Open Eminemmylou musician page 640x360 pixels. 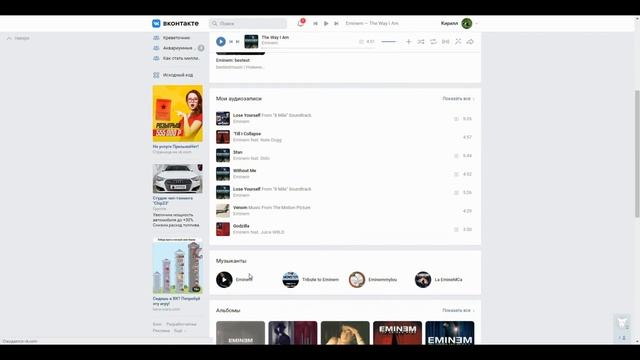point(373,280)
